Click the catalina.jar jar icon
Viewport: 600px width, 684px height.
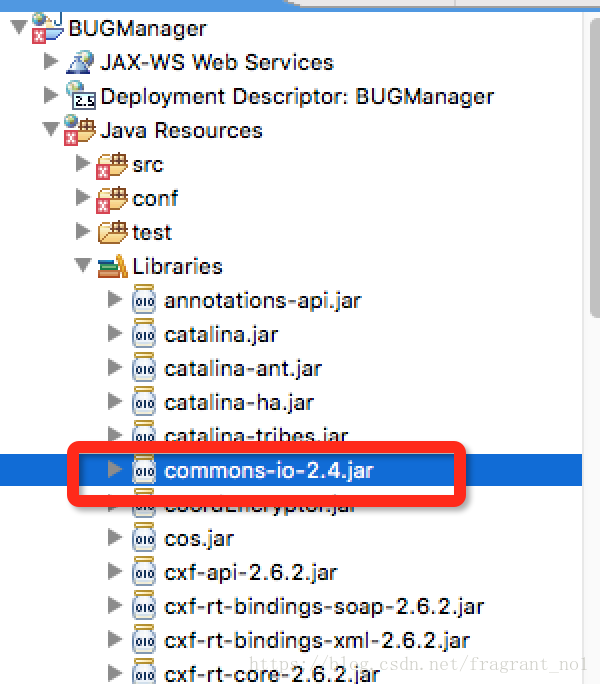pos(144,333)
